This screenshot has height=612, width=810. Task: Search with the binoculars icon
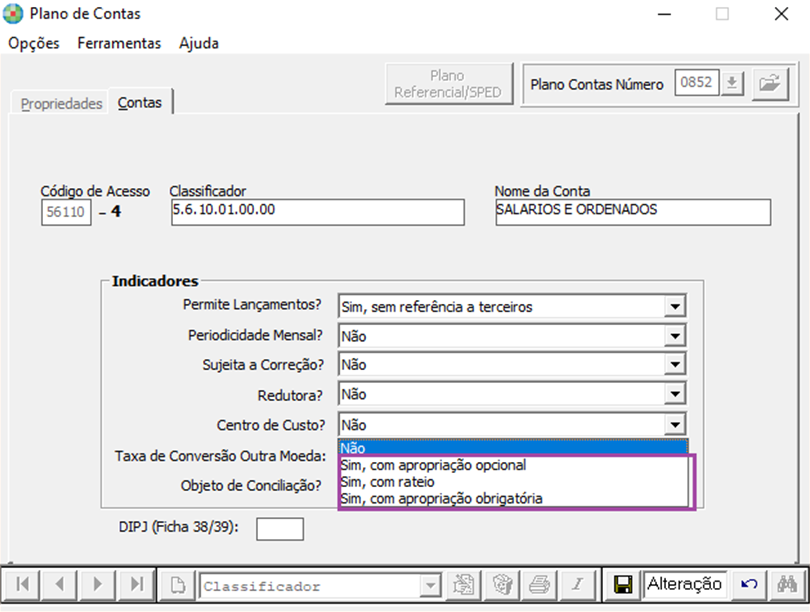tap(787, 585)
